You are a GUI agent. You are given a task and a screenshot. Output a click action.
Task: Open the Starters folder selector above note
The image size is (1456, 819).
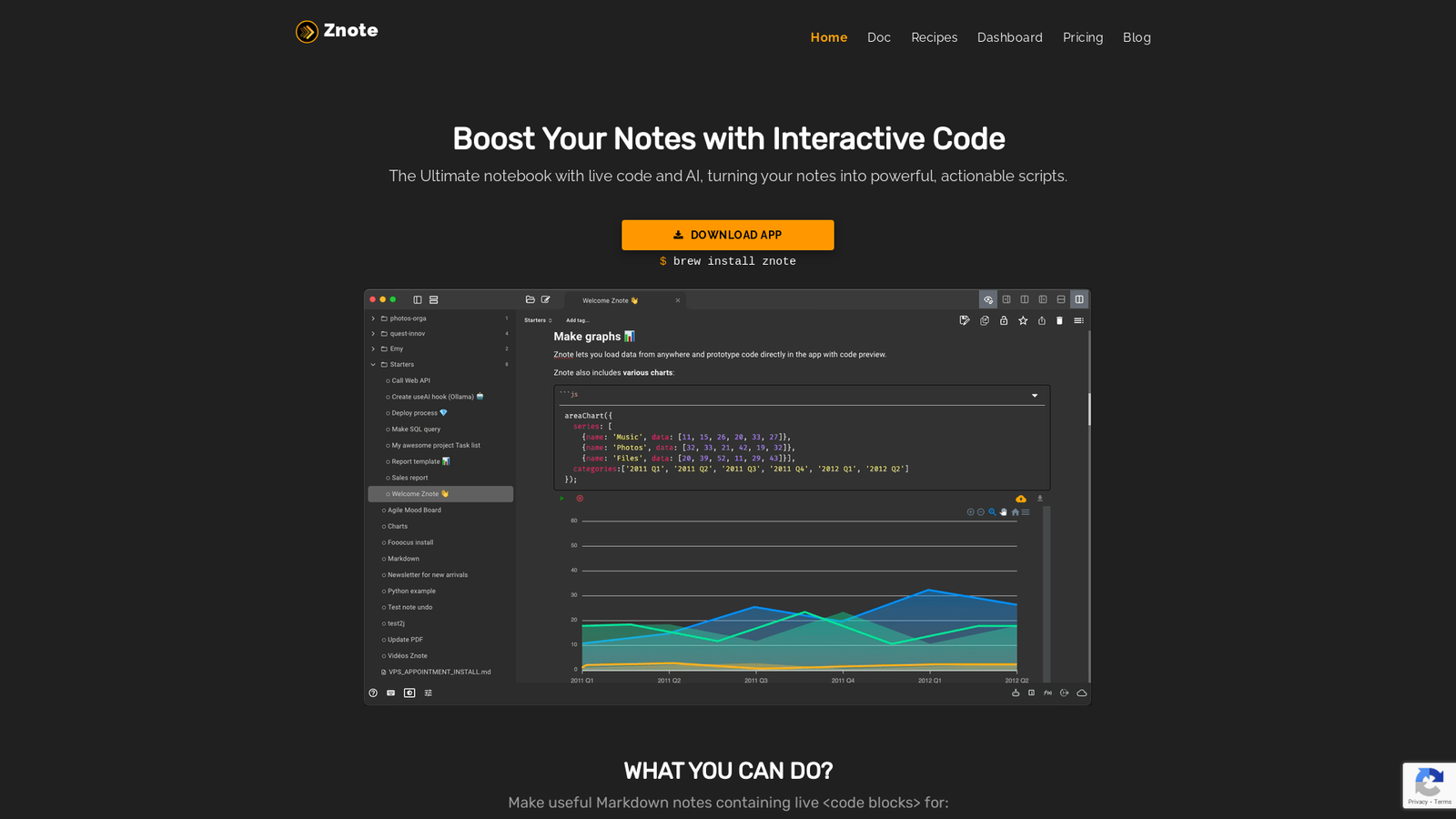click(x=538, y=320)
